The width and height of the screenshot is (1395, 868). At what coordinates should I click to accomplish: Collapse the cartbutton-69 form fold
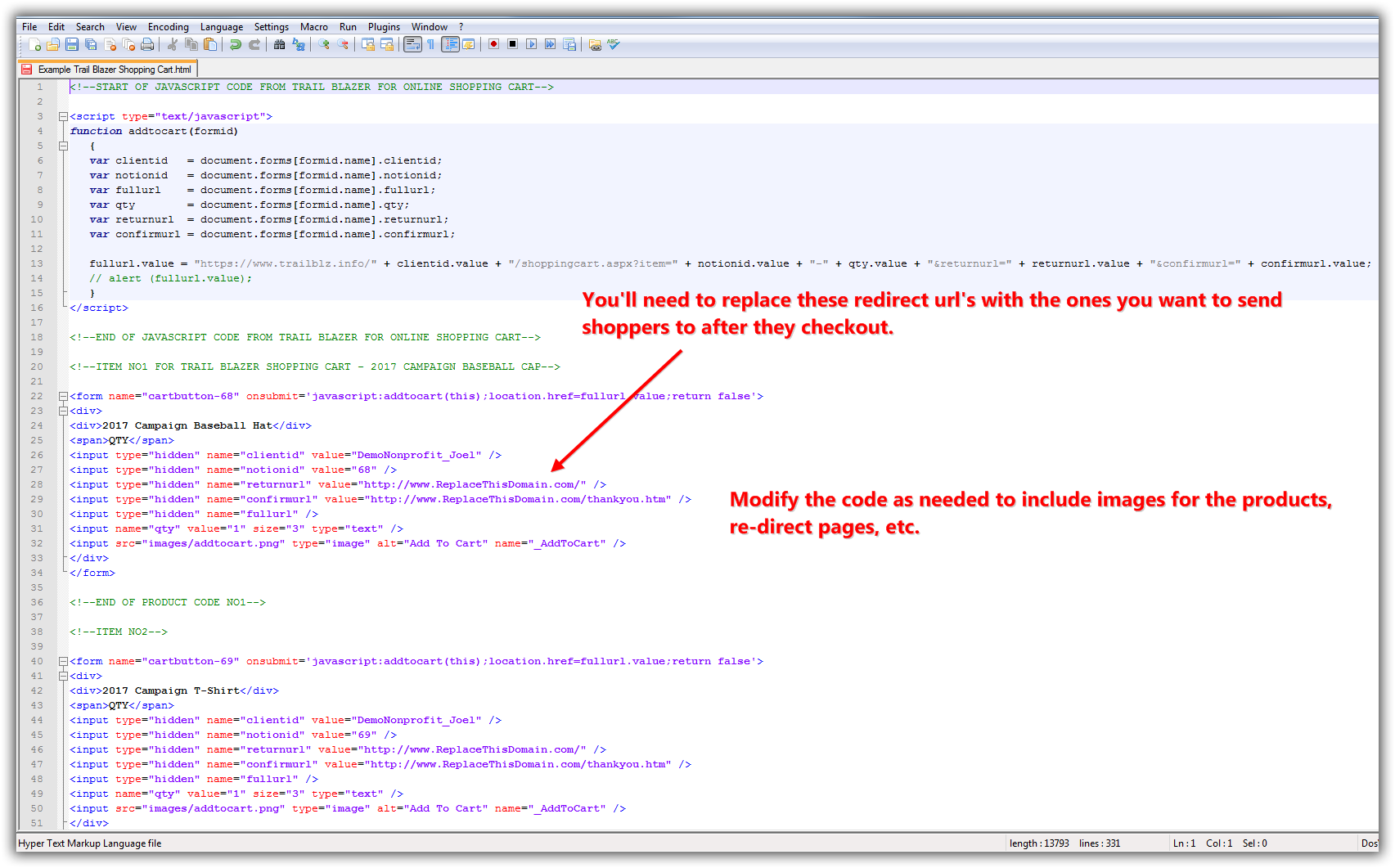[64, 661]
